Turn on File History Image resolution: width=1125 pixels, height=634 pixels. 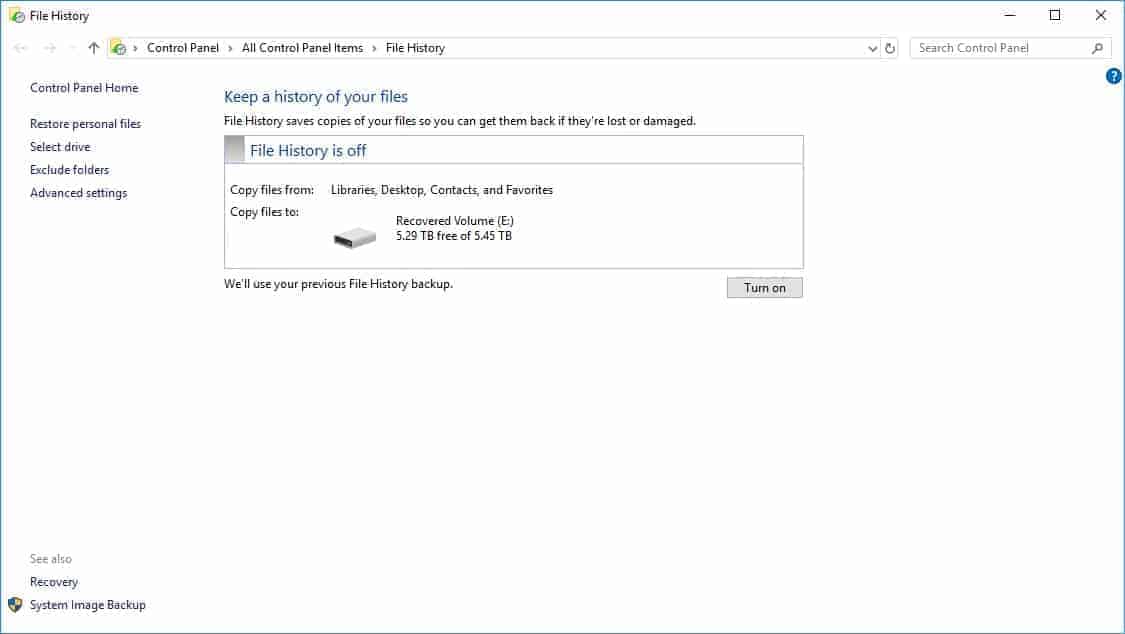[765, 288]
